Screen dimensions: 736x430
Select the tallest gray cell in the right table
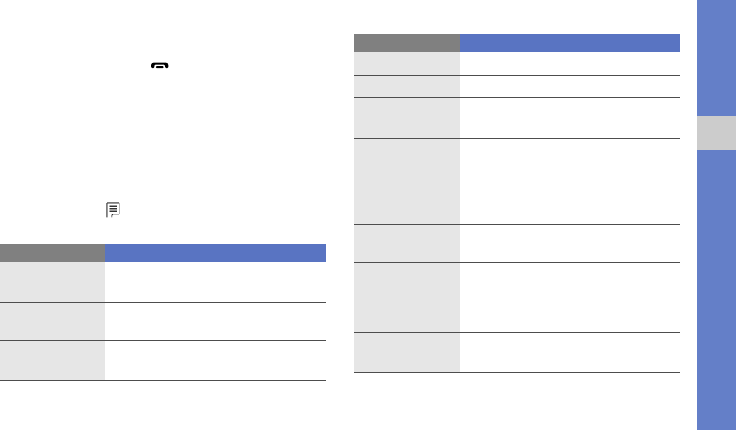click(407, 181)
